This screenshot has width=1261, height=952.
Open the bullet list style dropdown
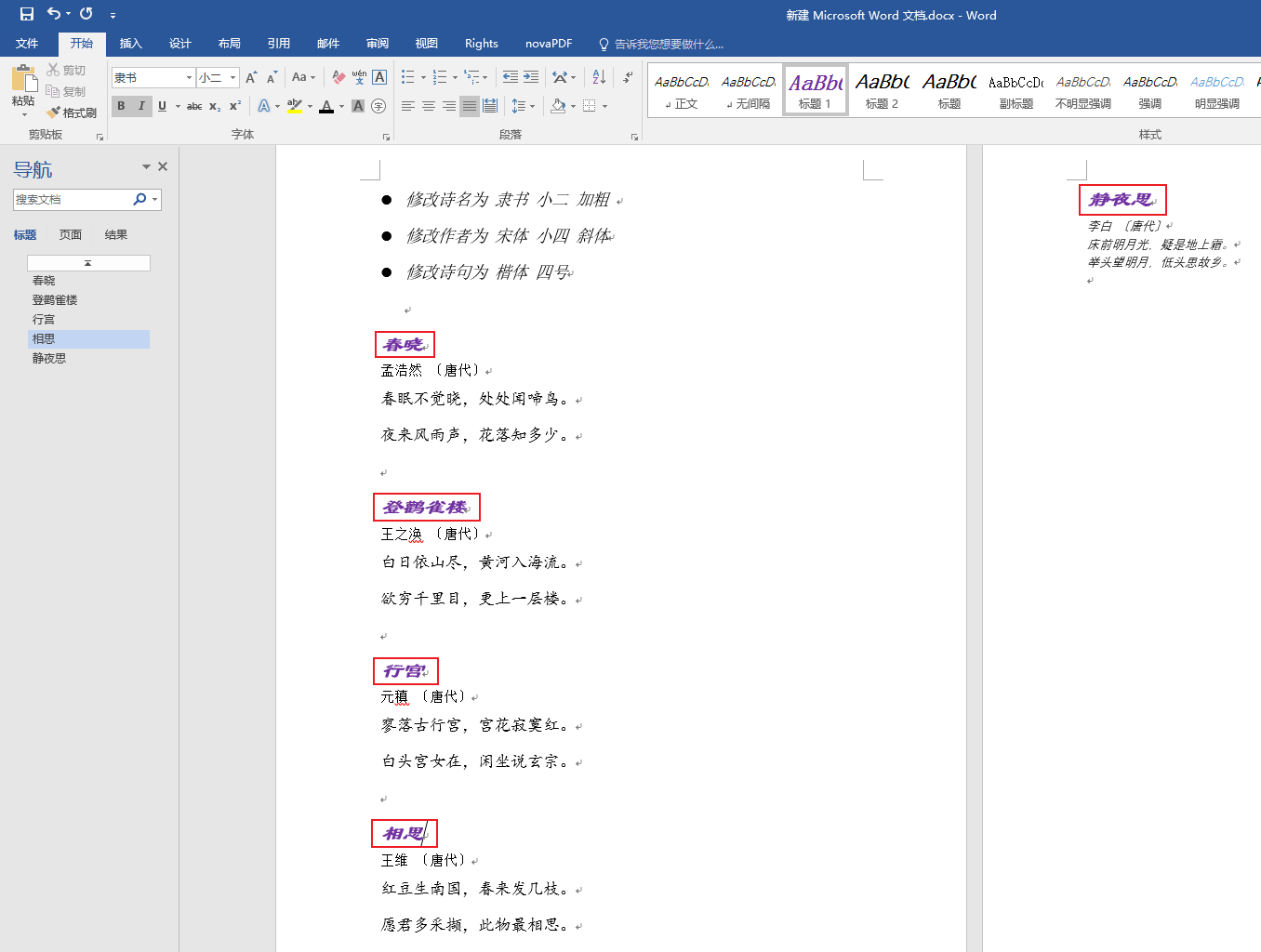(x=423, y=77)
